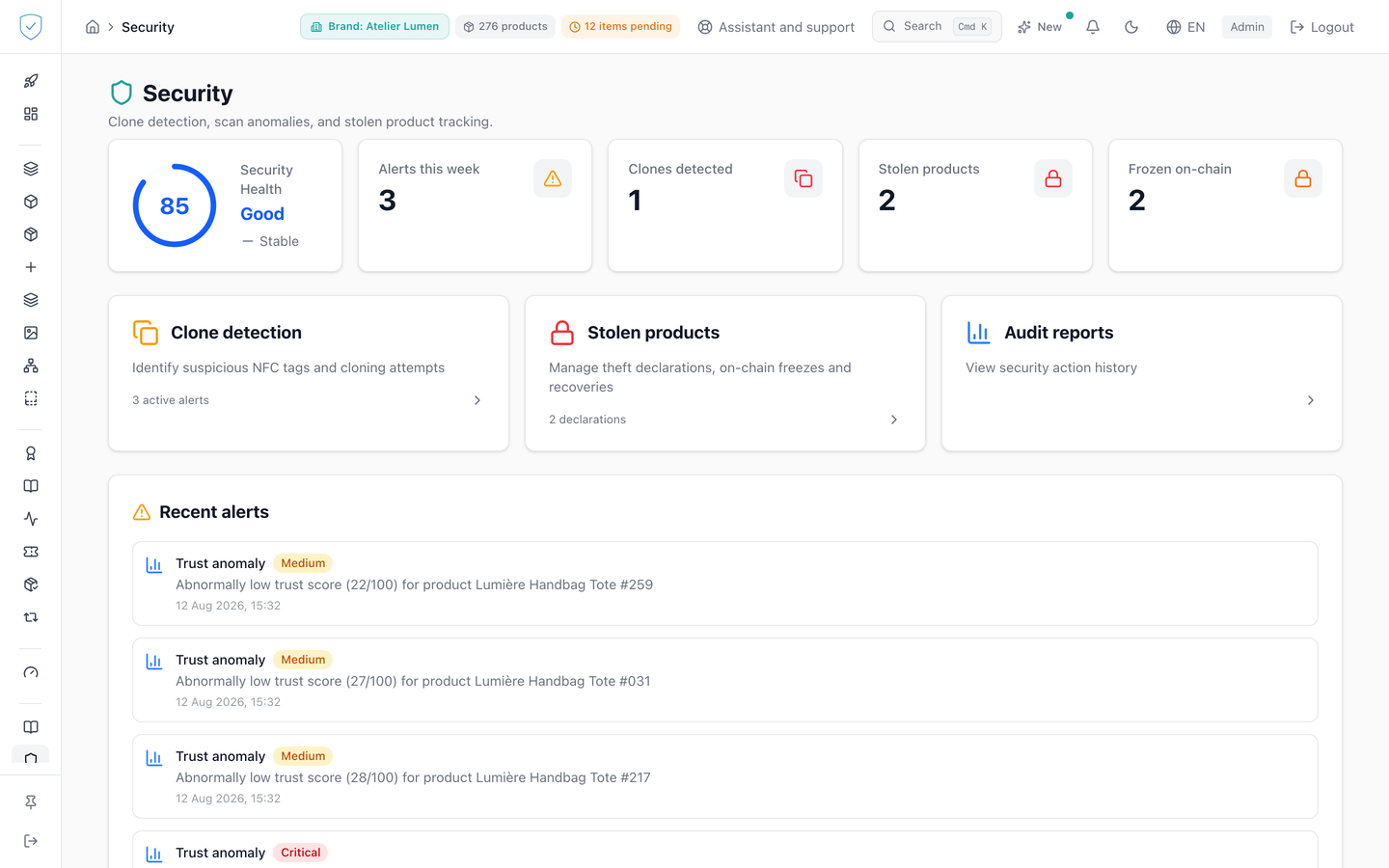Open the Clone detection card title
This screenshot has height=868, width=1389.
(x=236, y=333)
